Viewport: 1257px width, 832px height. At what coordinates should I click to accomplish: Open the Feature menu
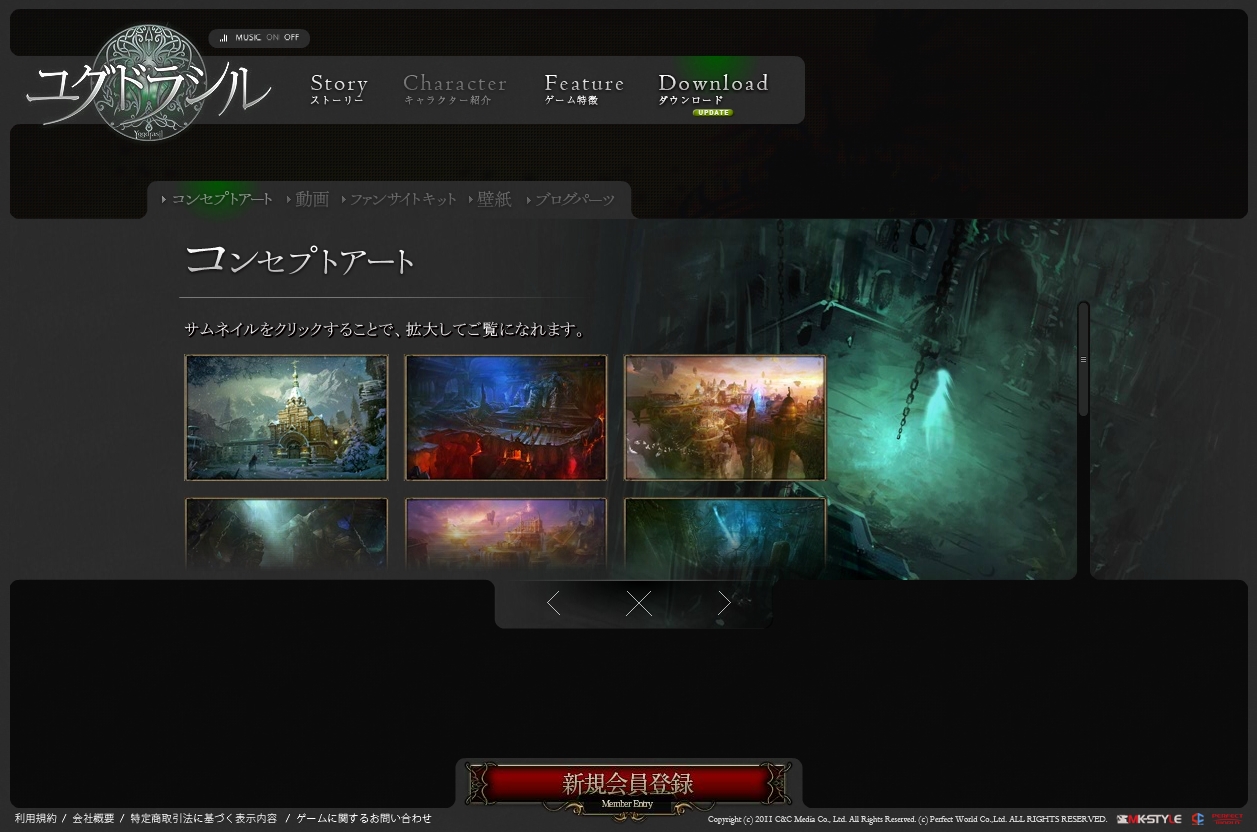point(584,89)
